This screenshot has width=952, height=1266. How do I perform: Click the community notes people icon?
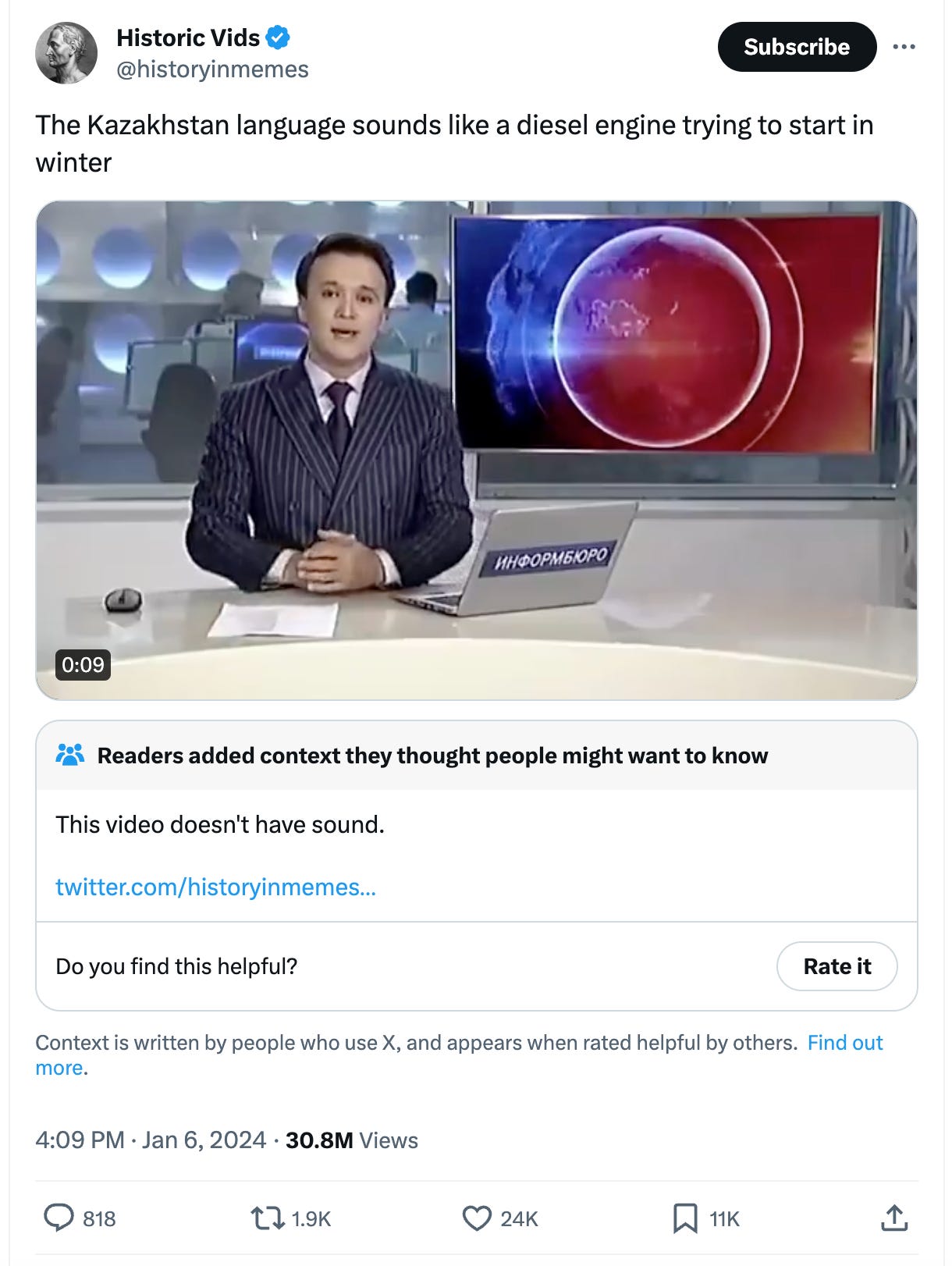click(70, 755)
